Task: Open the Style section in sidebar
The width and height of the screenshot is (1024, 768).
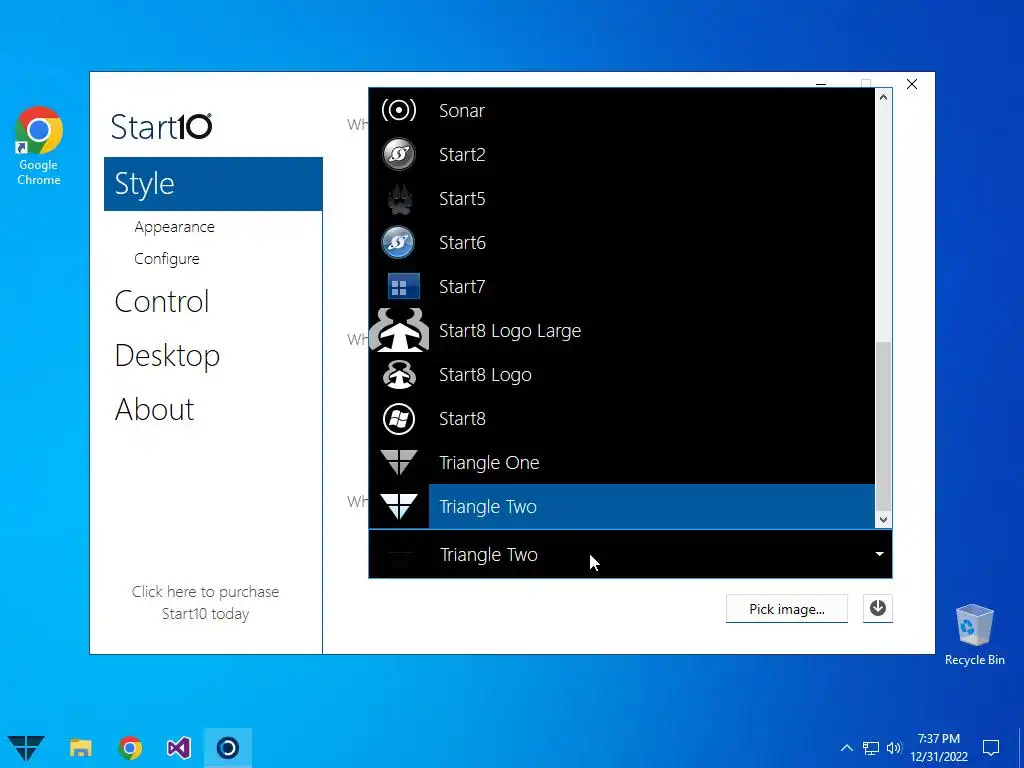Action: pos(213,184)
